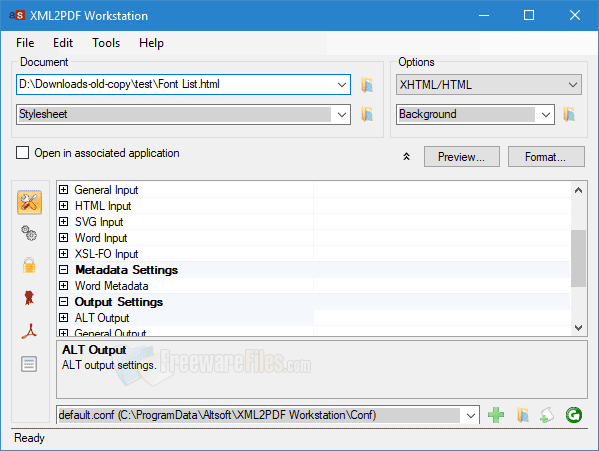Select the 'Word Metadata' row label
599x451 pixels.
(x=112, y=286)
